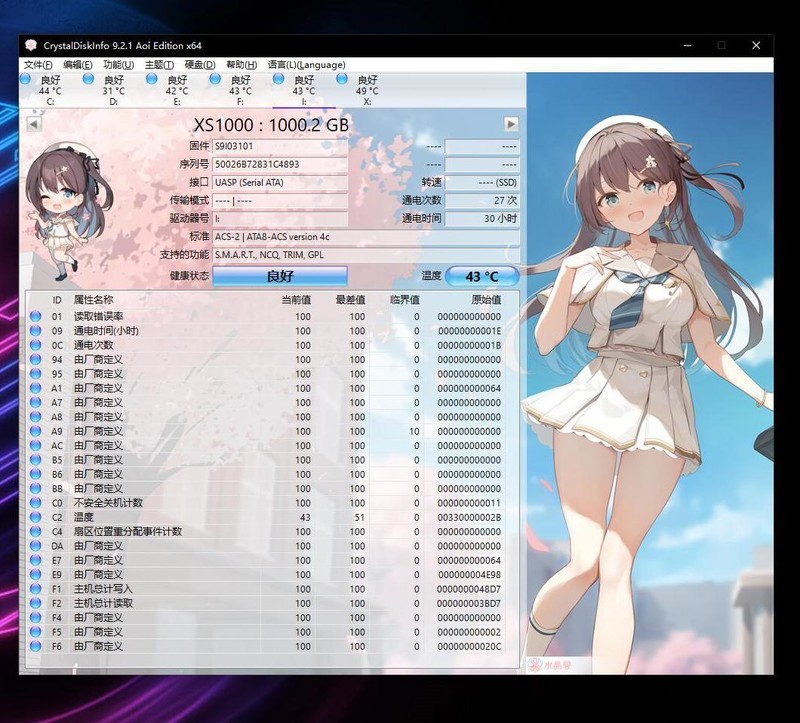Click the C: drive health status orb
Screen dimensions: 800x723
[27, 79]
